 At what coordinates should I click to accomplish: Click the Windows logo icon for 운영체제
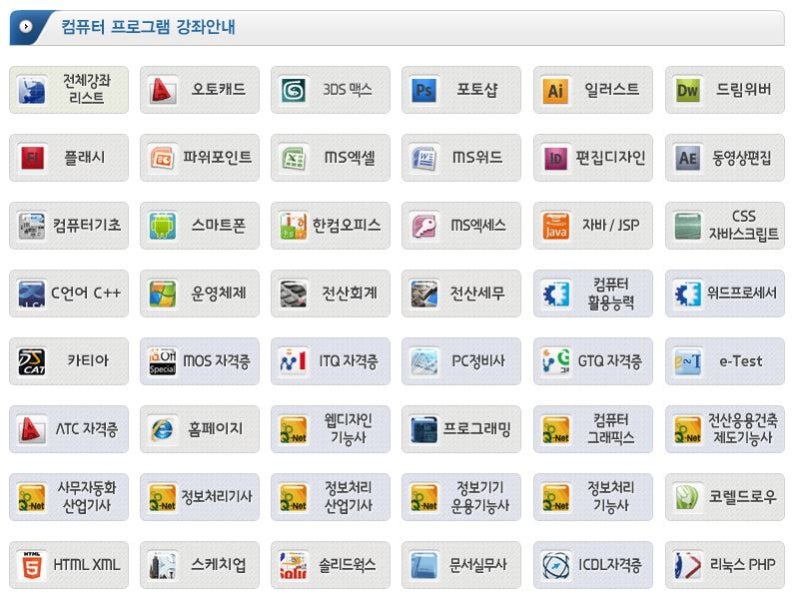162,293
